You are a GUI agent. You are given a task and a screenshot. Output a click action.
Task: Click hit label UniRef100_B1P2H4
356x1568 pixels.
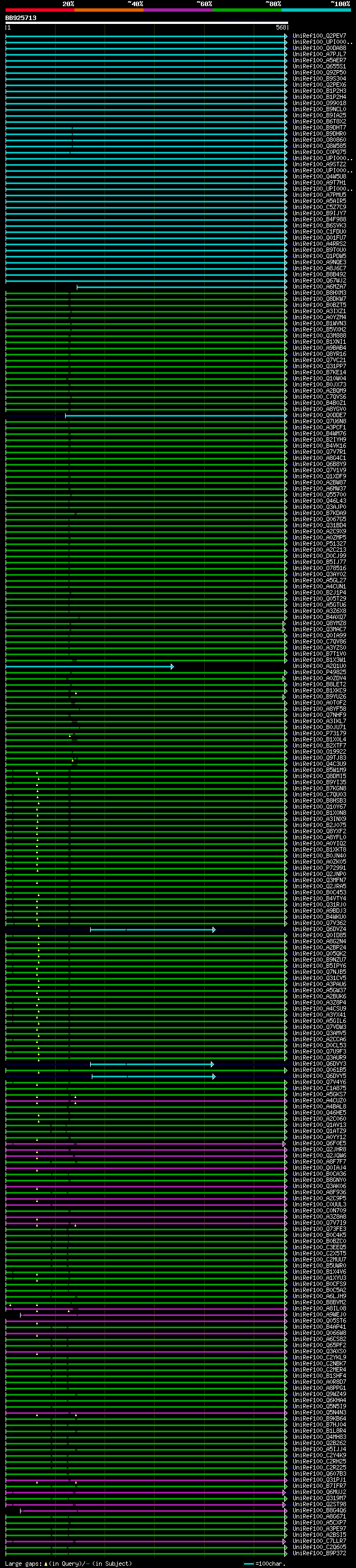(x=319, y=97)
